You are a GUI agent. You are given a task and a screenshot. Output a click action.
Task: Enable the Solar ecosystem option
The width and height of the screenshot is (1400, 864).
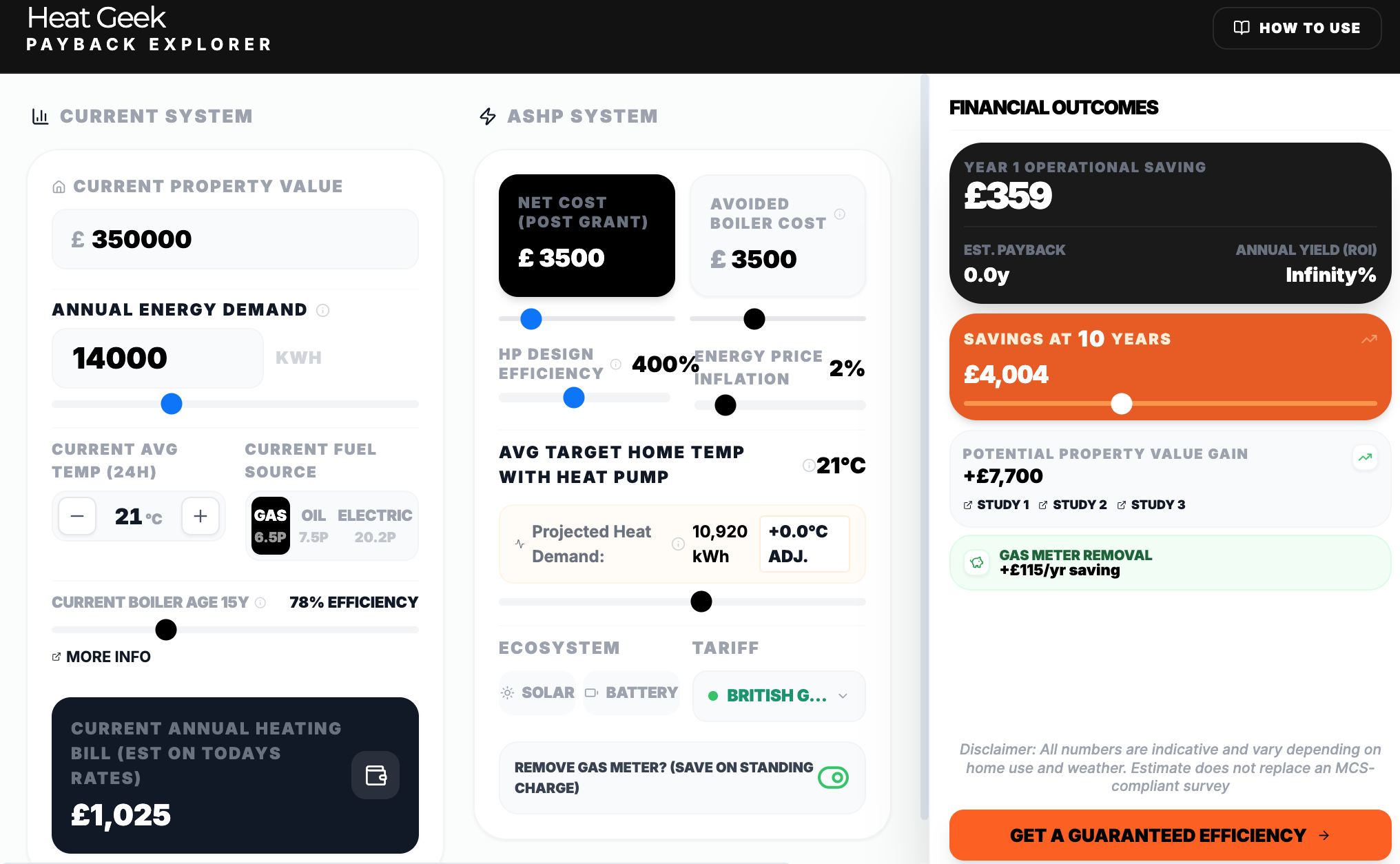click(x=538, y=693)
